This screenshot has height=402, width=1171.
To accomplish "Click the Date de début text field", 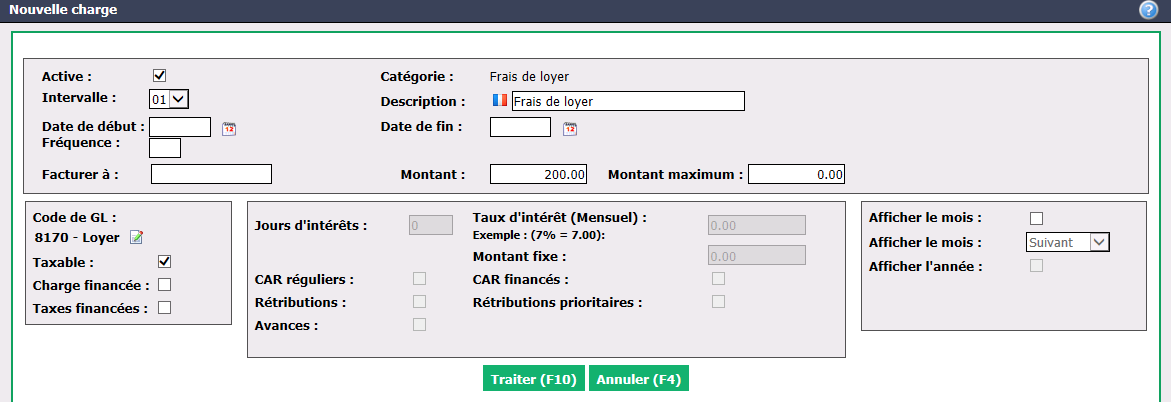I will 180,126.
